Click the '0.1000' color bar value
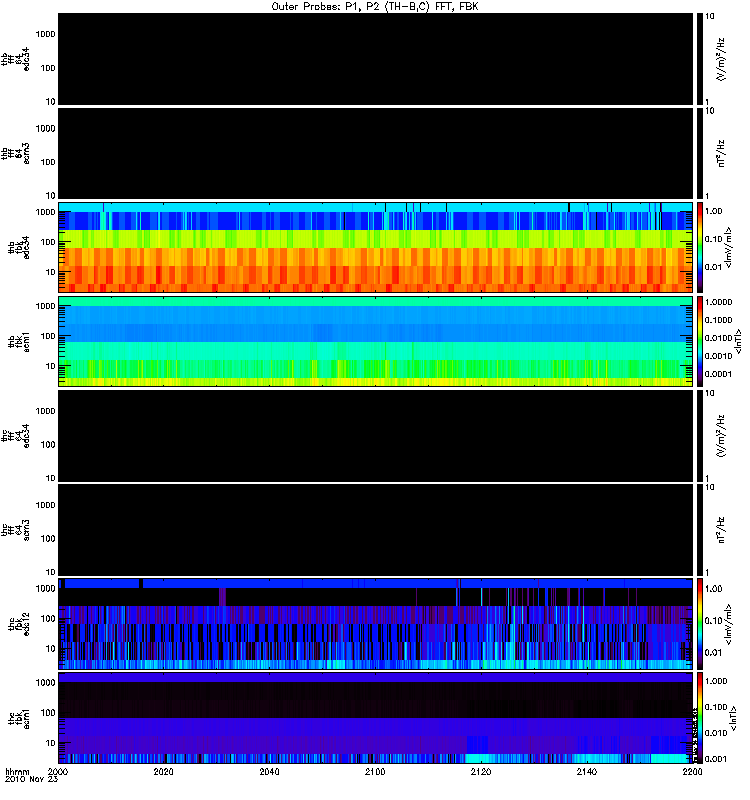This screenshot has width=750, height=800. (x=718, y=320)
